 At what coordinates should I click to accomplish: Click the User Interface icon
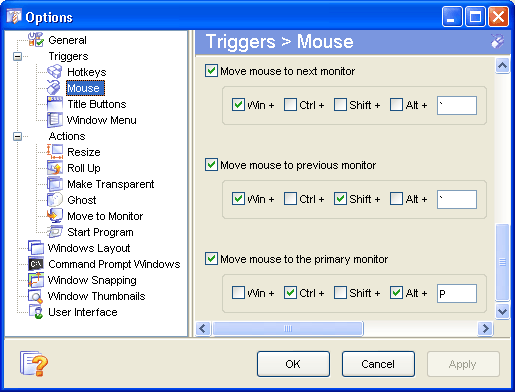36,312
